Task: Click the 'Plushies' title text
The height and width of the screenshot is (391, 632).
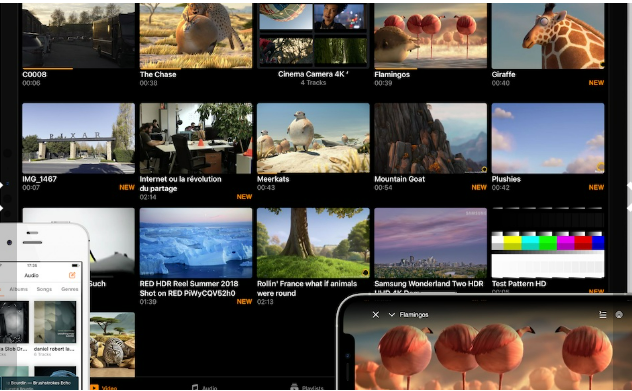Action: (x=506, y=179)
